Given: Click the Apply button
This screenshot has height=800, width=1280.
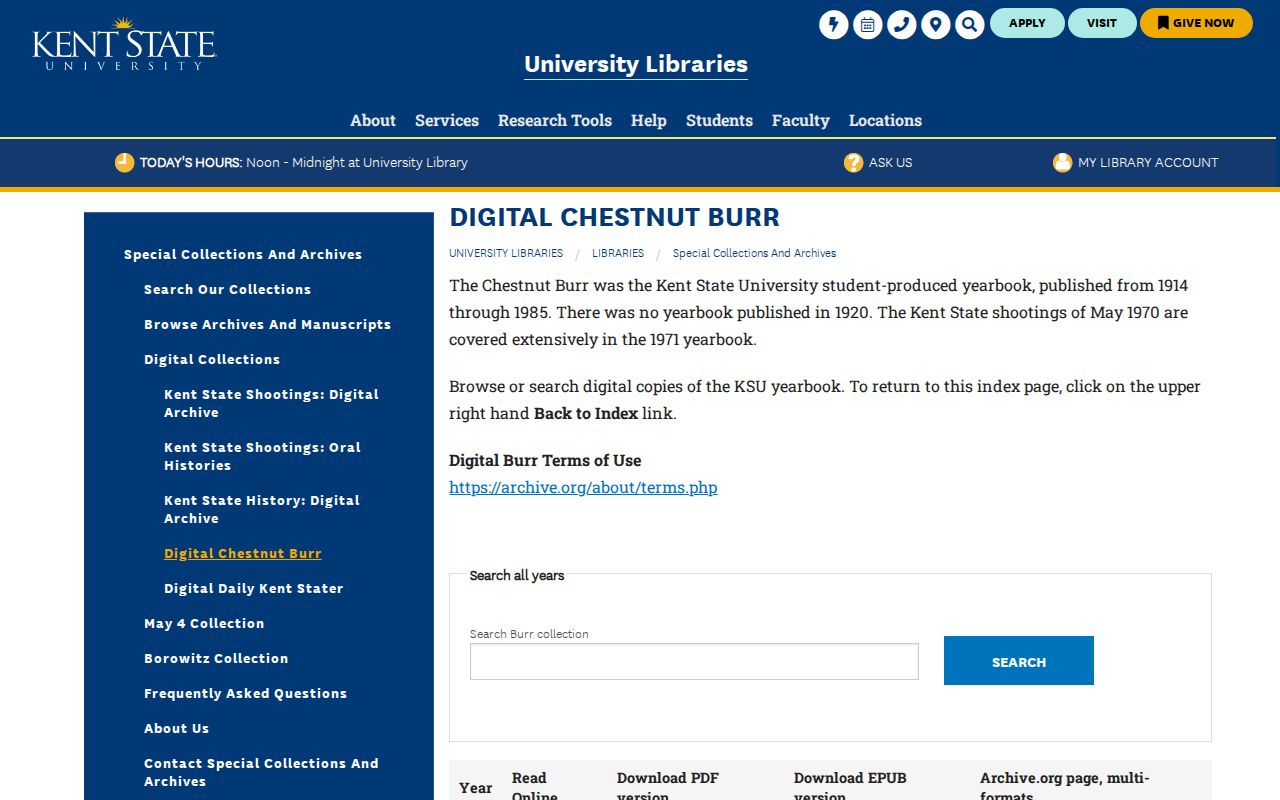Looking at the screenshot, I should [x=1027, y=23].
